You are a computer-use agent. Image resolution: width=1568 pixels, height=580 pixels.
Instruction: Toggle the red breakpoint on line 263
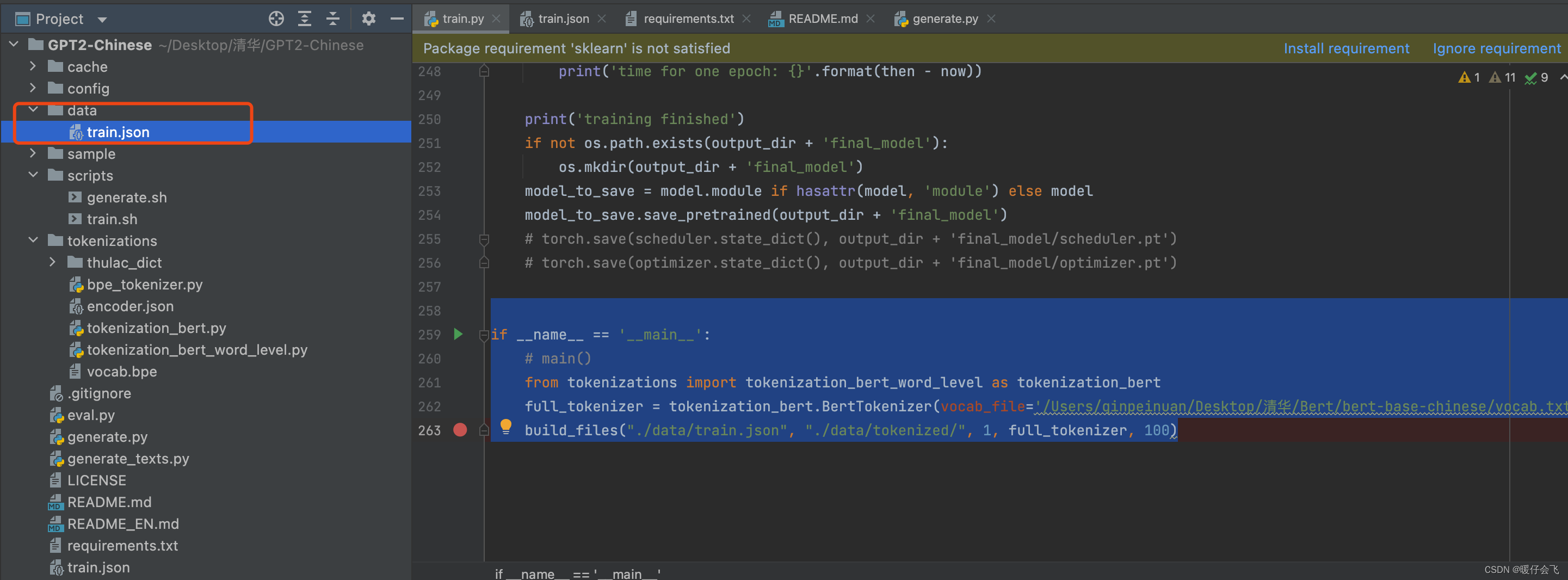[x=460, y=430]
